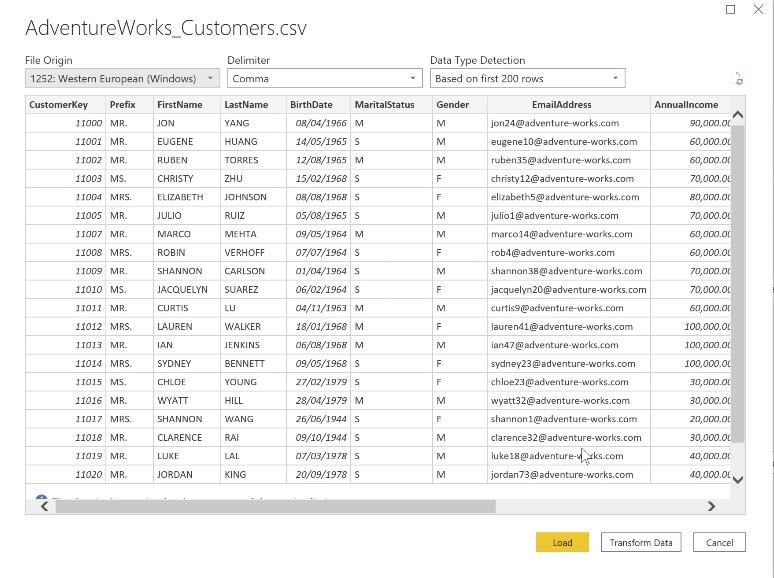
Task: Click last name cell JENKINS
Action: [253, 345]
